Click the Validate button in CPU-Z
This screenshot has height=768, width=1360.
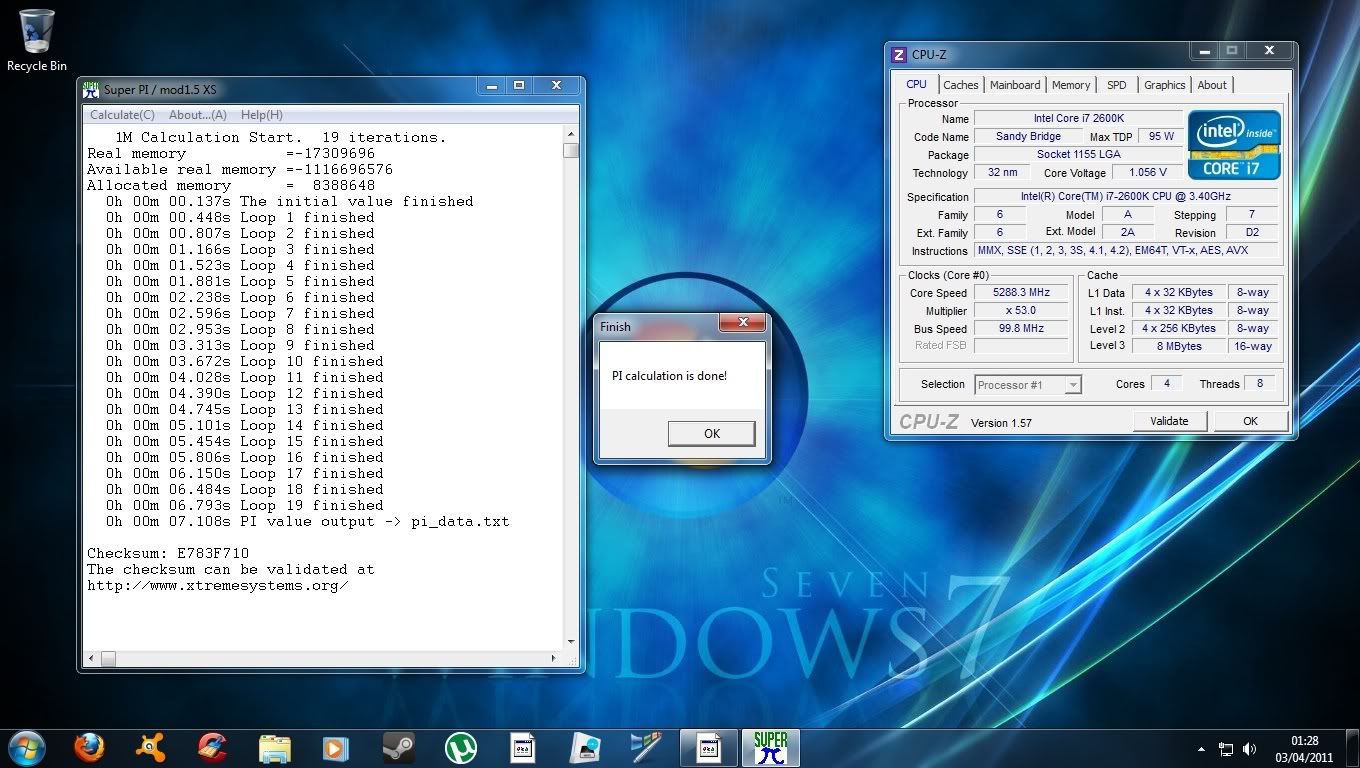pos(1169,421)
